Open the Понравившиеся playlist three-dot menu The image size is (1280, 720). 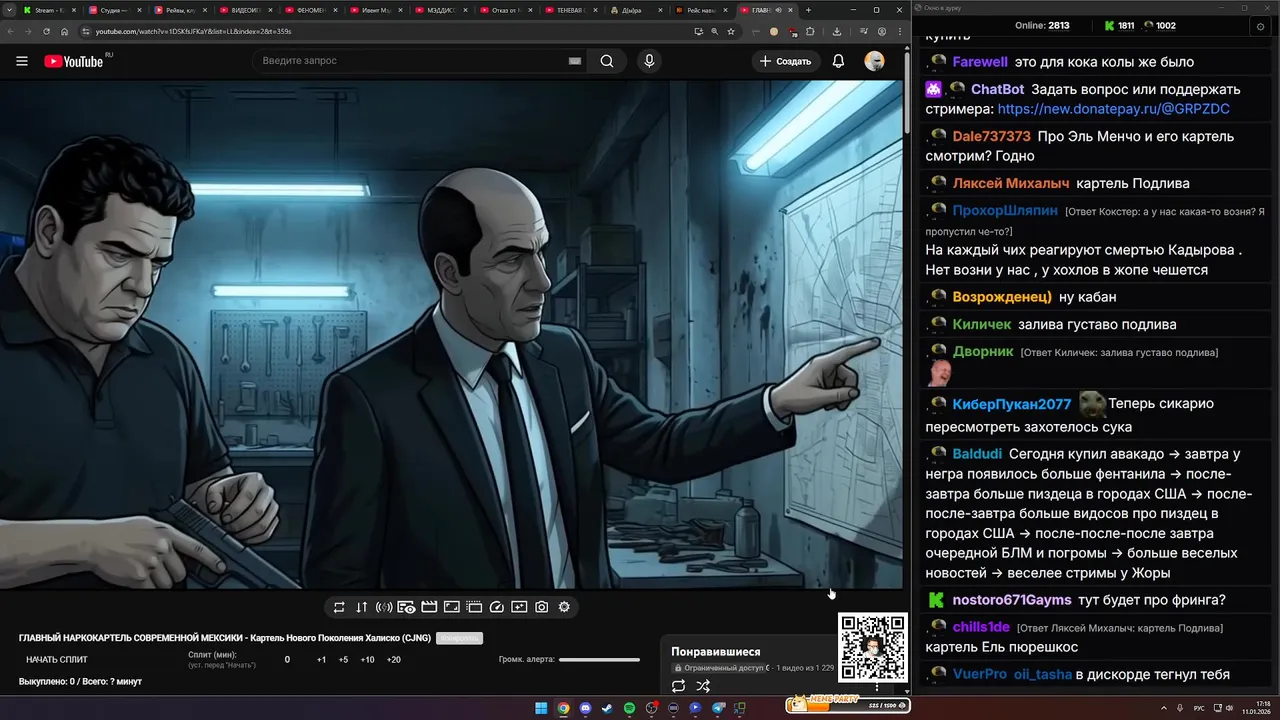point(877,687)
